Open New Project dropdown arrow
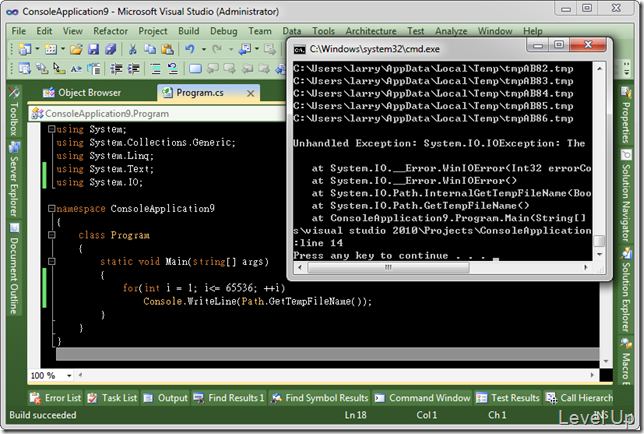Screen dimensions: 644x434 coord(37,49)
